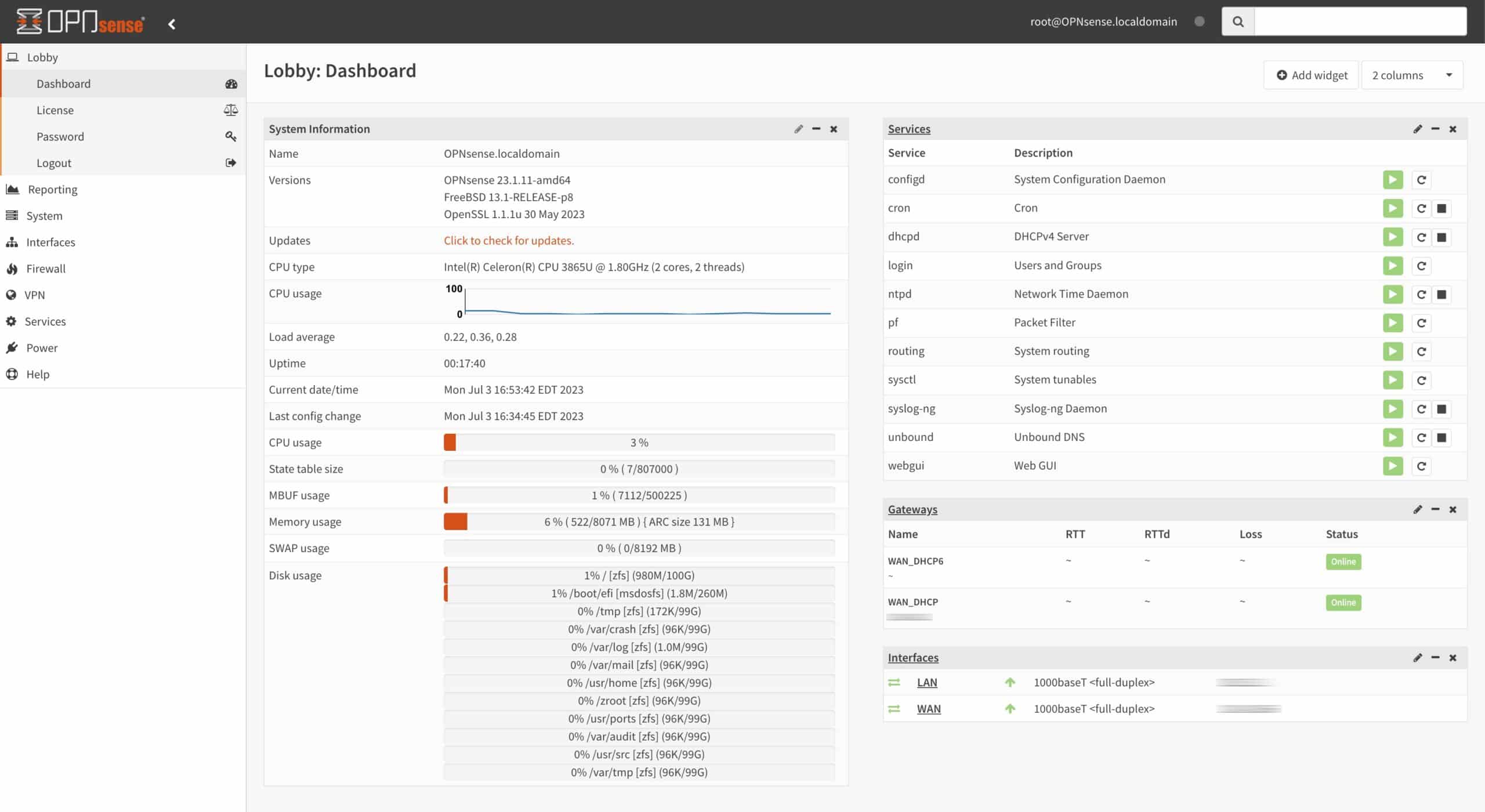Click the CPU usage 3% progress bar

coord(639,443)
